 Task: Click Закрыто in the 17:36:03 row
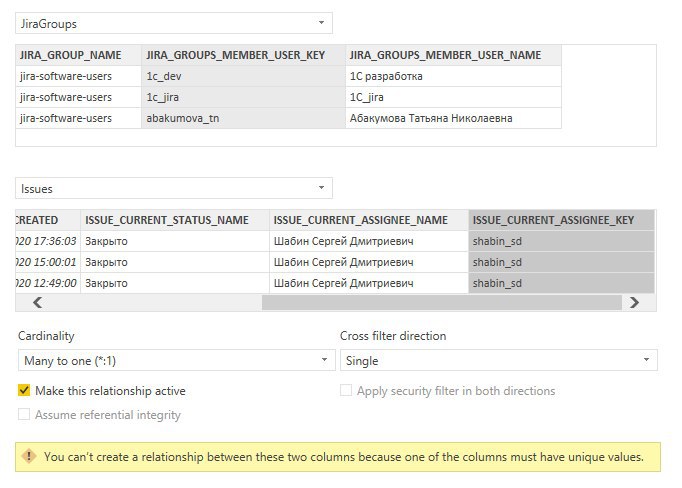coord(175,241)
